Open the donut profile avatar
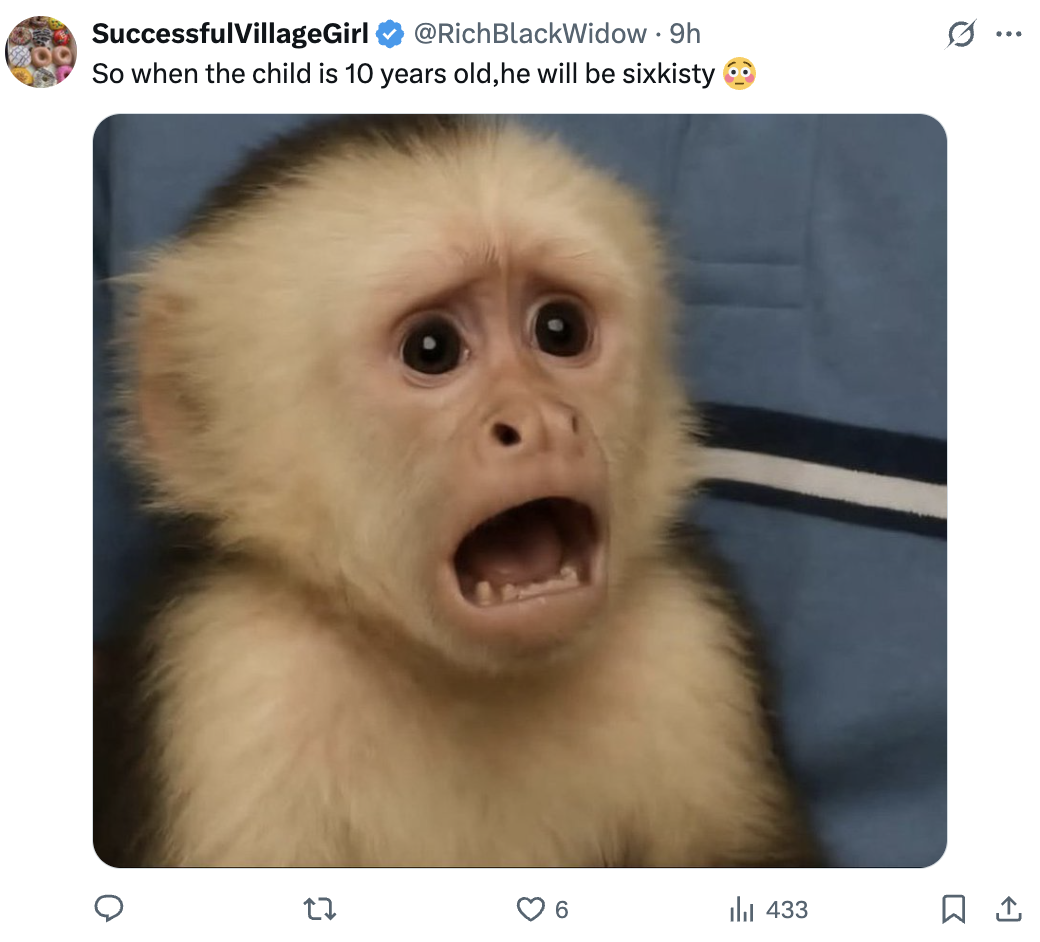Image resolution: width=1040 pixels, height=942 pixels. point(41,52)
